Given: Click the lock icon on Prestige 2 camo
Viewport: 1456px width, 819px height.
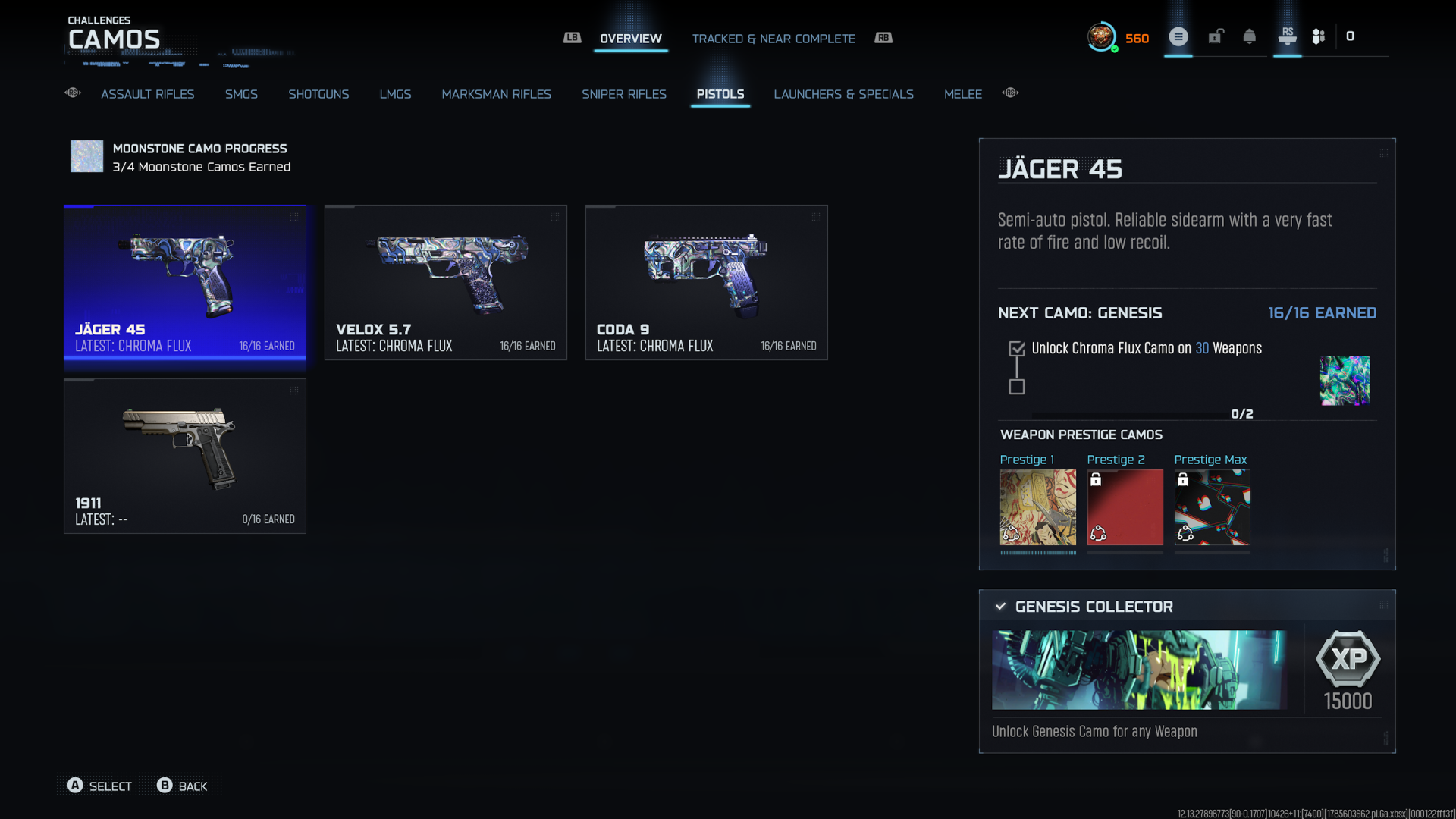Looking at the screenshot, I should [1096, 479].
